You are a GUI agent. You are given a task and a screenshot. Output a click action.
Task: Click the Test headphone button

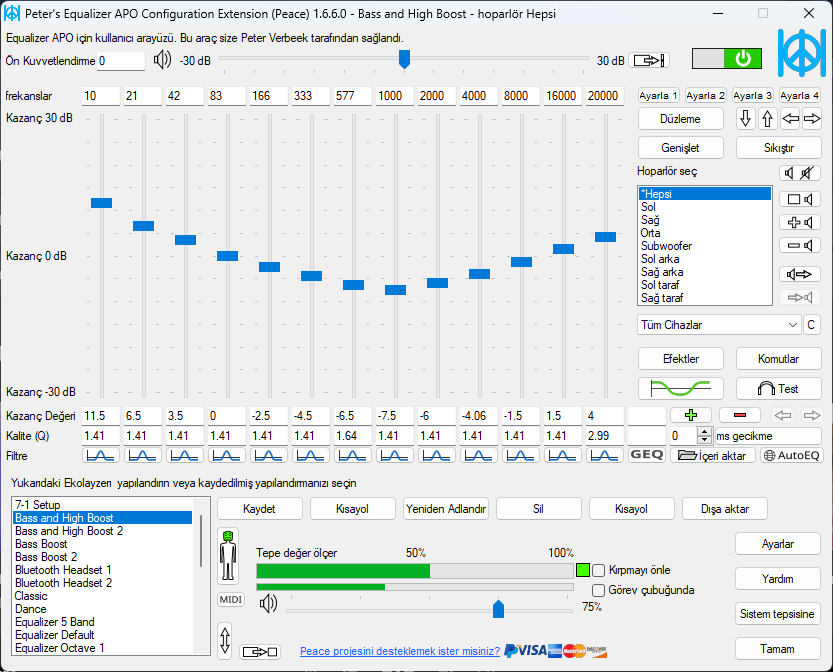(x=778, y=389)
